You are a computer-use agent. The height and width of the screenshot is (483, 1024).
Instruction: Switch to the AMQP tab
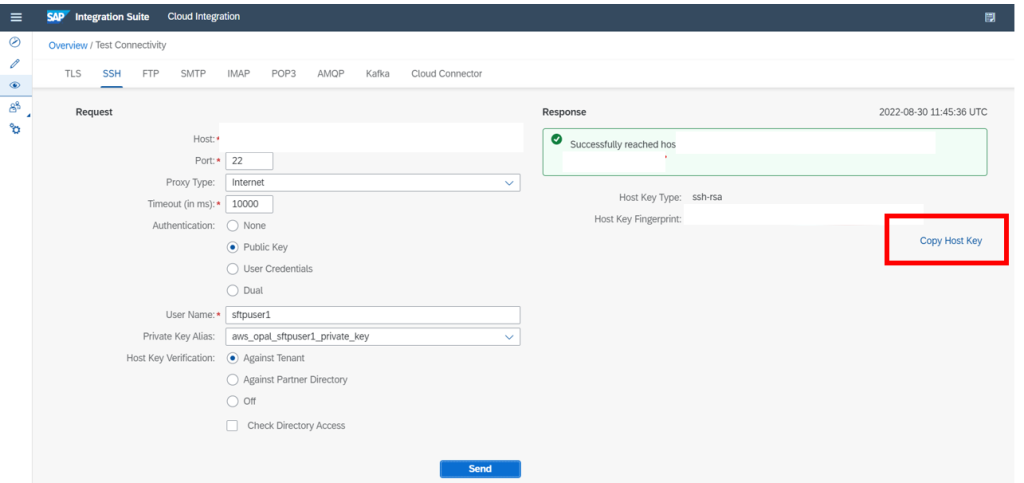point(330,74)
